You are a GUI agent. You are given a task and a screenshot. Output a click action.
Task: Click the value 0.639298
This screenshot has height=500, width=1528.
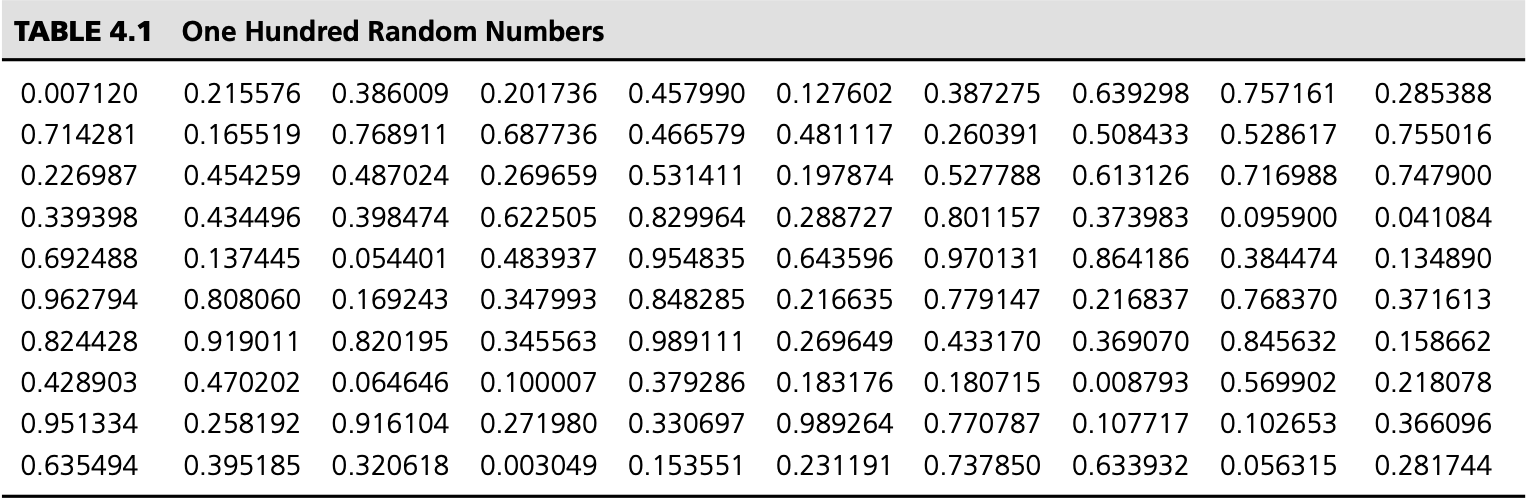point(1130,95)
